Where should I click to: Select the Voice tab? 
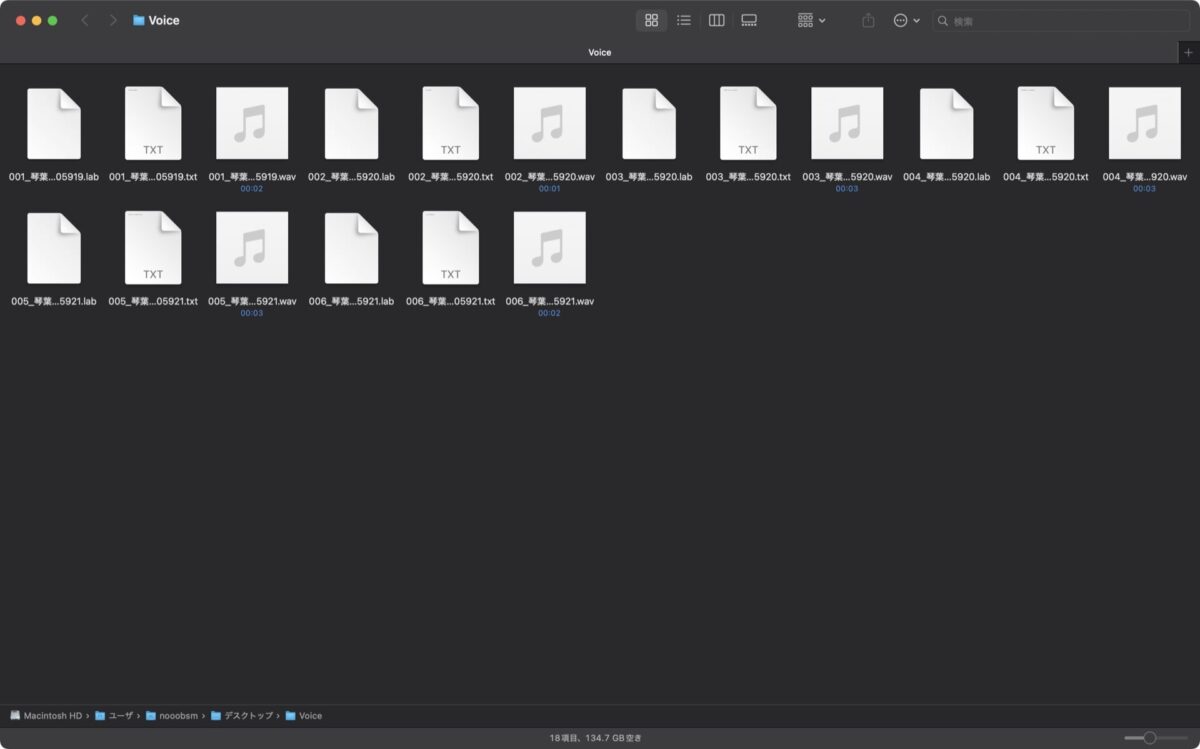600,52
